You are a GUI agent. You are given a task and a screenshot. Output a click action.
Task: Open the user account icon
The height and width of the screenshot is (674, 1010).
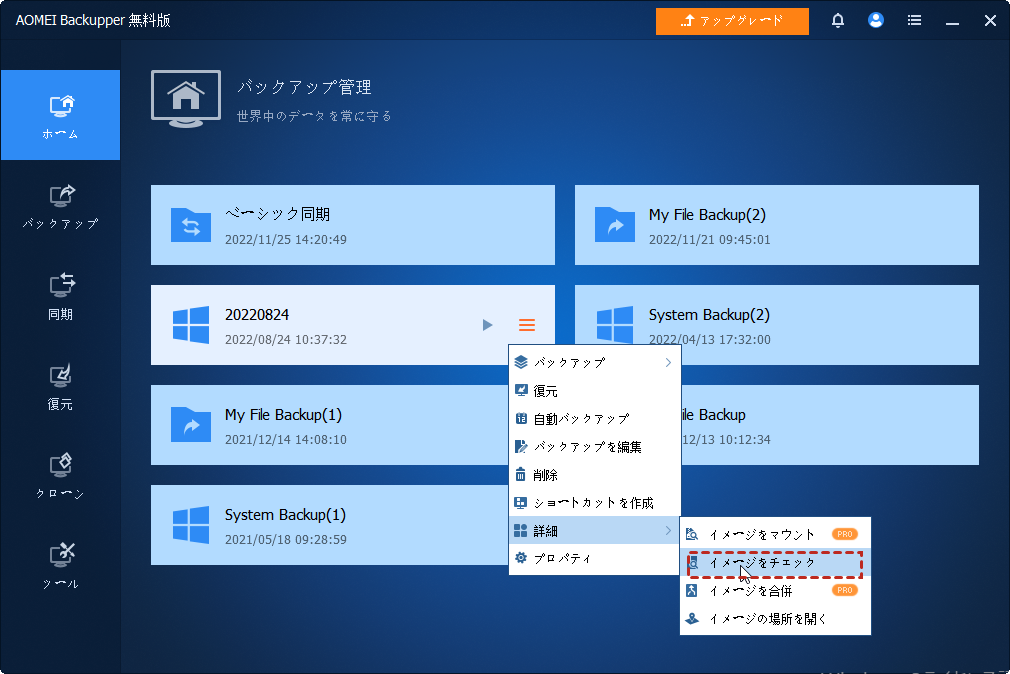tap(875, 21)
